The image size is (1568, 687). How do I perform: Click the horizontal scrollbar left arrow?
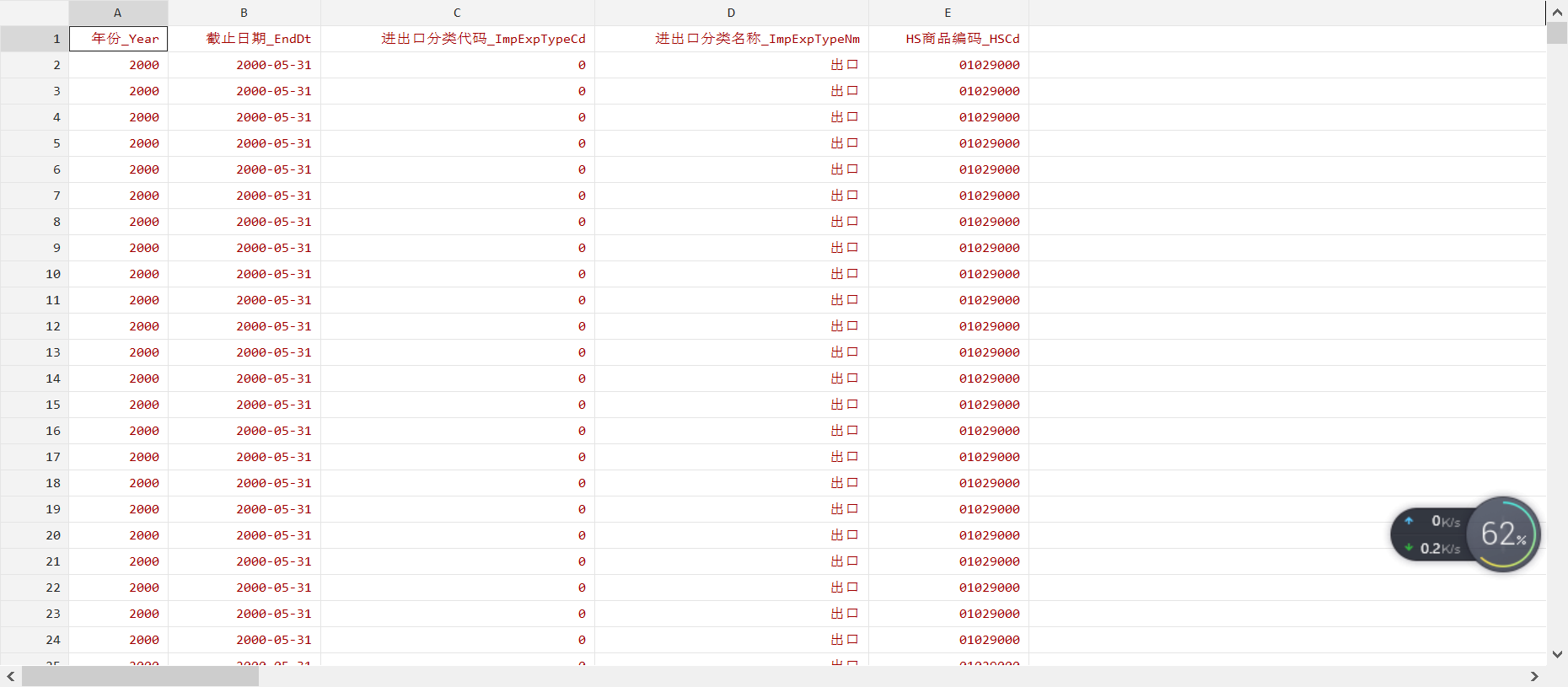pyautogui.click(x=10, y=676)
